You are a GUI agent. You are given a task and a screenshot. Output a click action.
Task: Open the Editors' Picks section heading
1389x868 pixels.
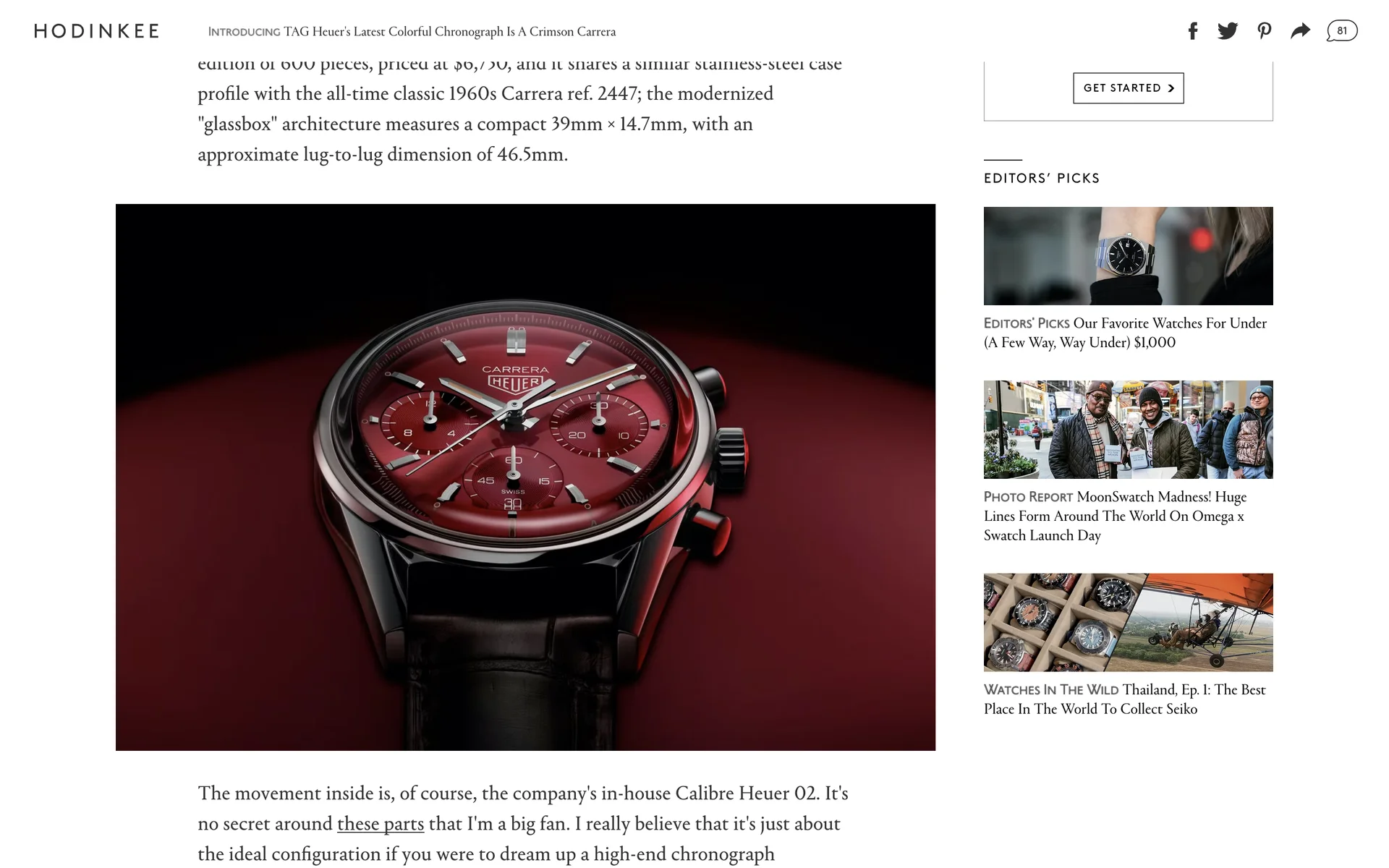(1041, 178)
